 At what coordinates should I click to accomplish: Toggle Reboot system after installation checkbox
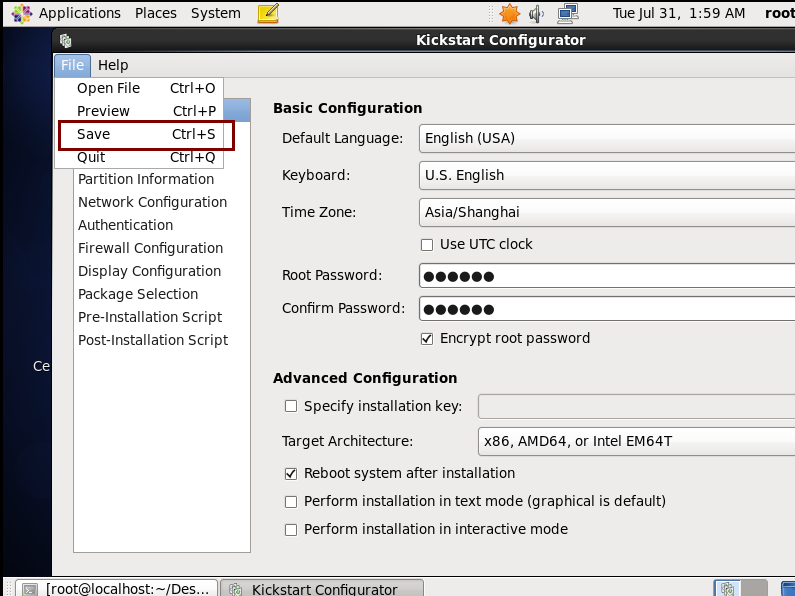[291, 473]
